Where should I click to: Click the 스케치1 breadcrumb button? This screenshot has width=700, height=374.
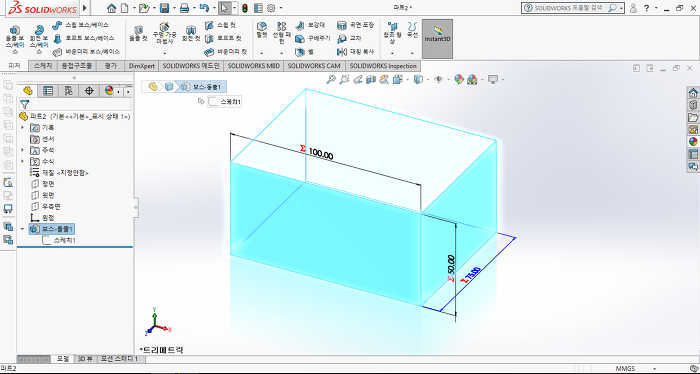225,102
